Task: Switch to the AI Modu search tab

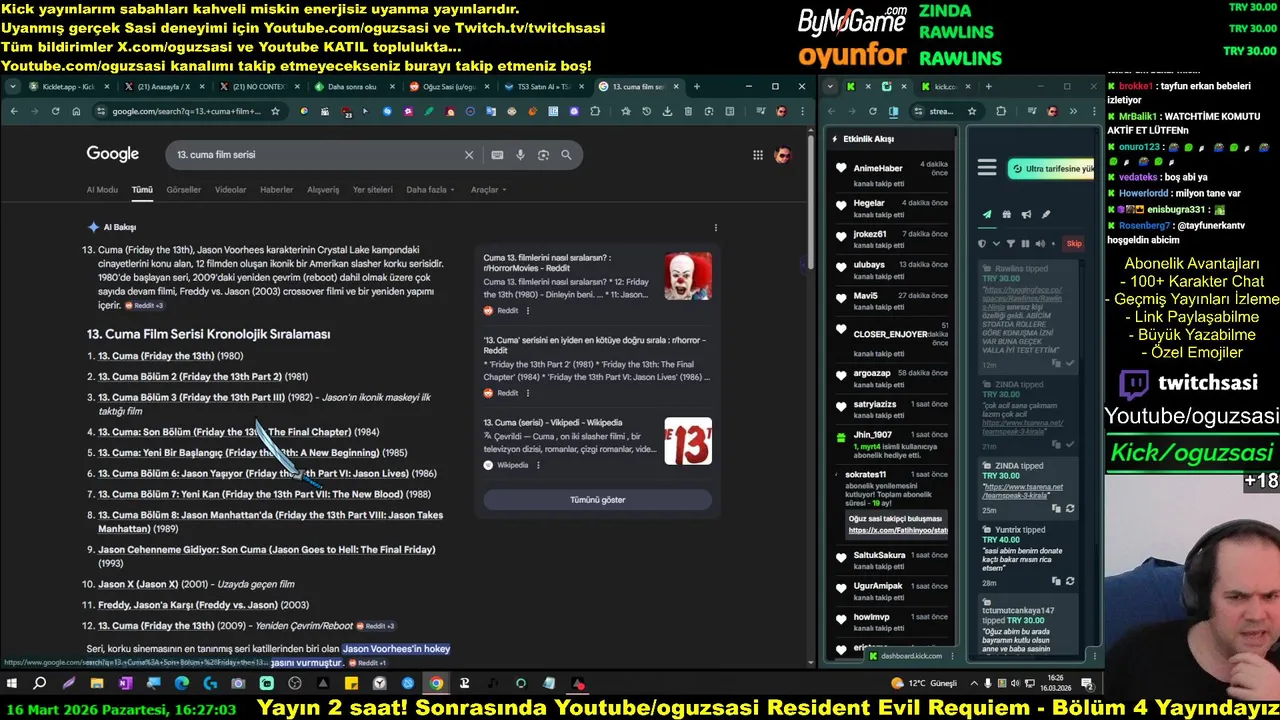Action: pos(102,190)
